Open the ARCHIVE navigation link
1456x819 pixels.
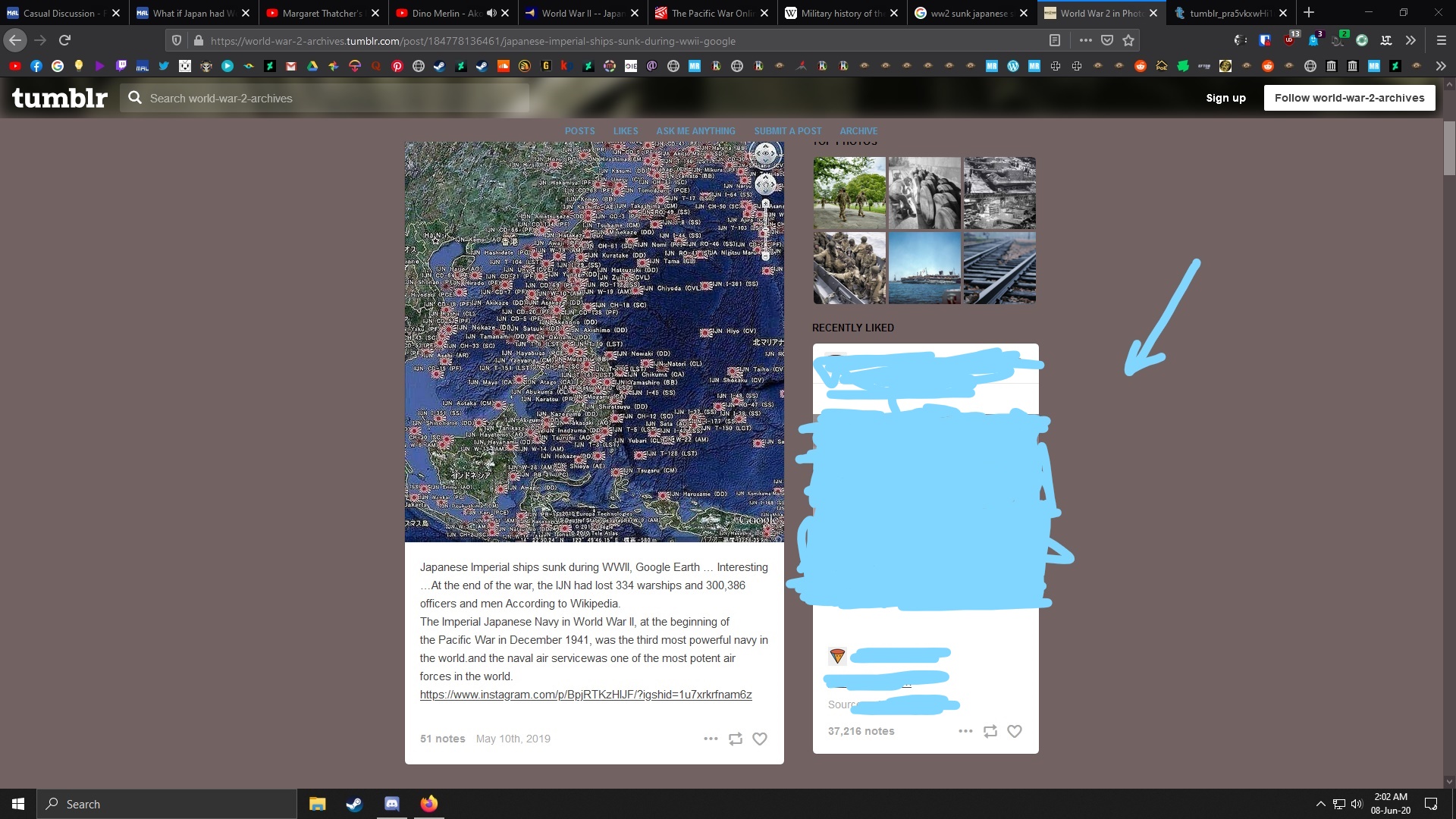click(x=858, y=131)
